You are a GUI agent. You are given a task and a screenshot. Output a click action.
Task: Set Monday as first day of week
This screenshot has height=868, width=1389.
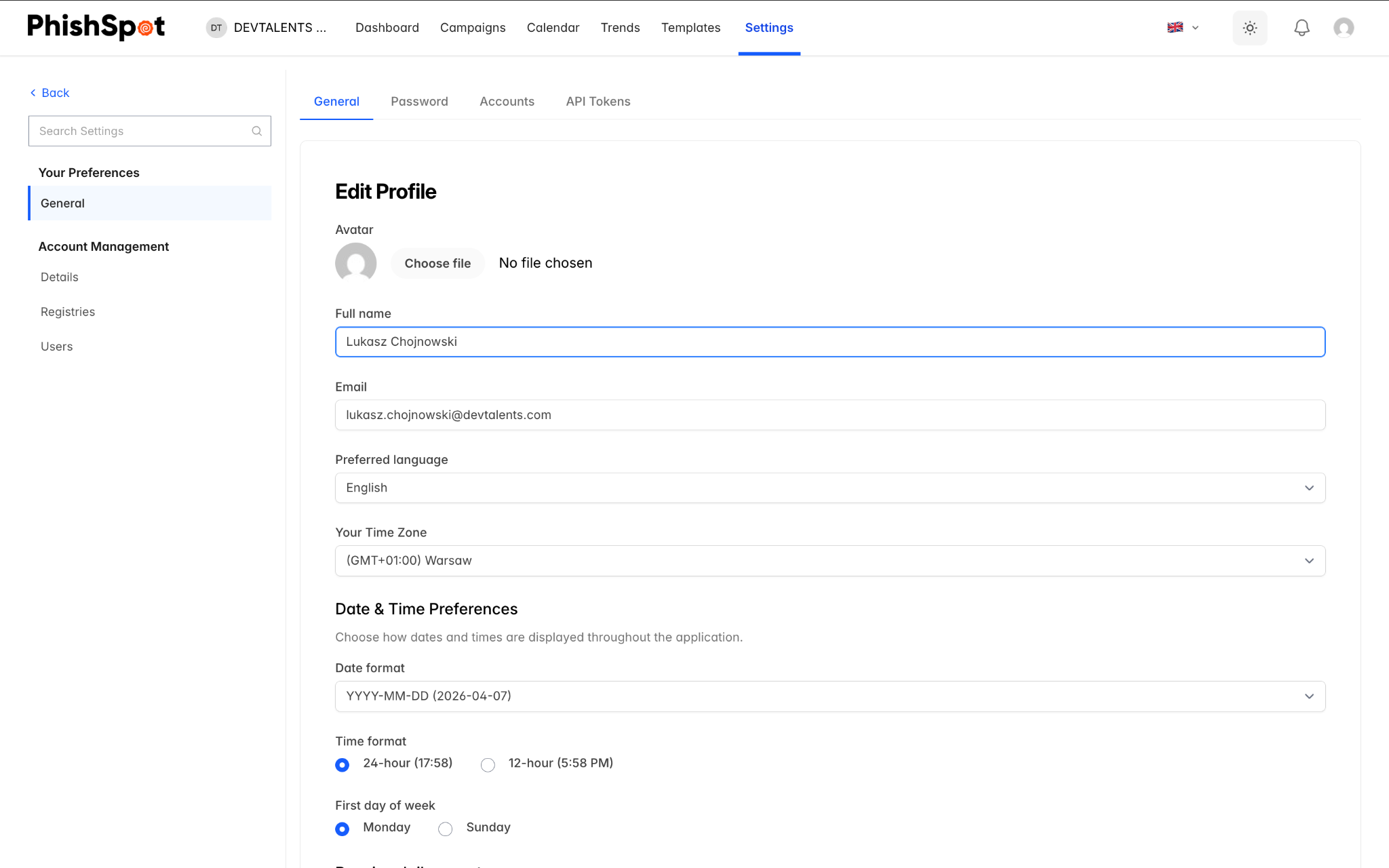pyautogui.click(x=343, y=829)
